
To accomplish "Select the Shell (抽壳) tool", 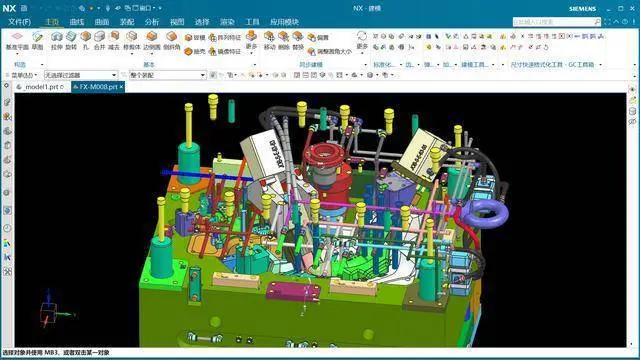I will coord(195,51).
